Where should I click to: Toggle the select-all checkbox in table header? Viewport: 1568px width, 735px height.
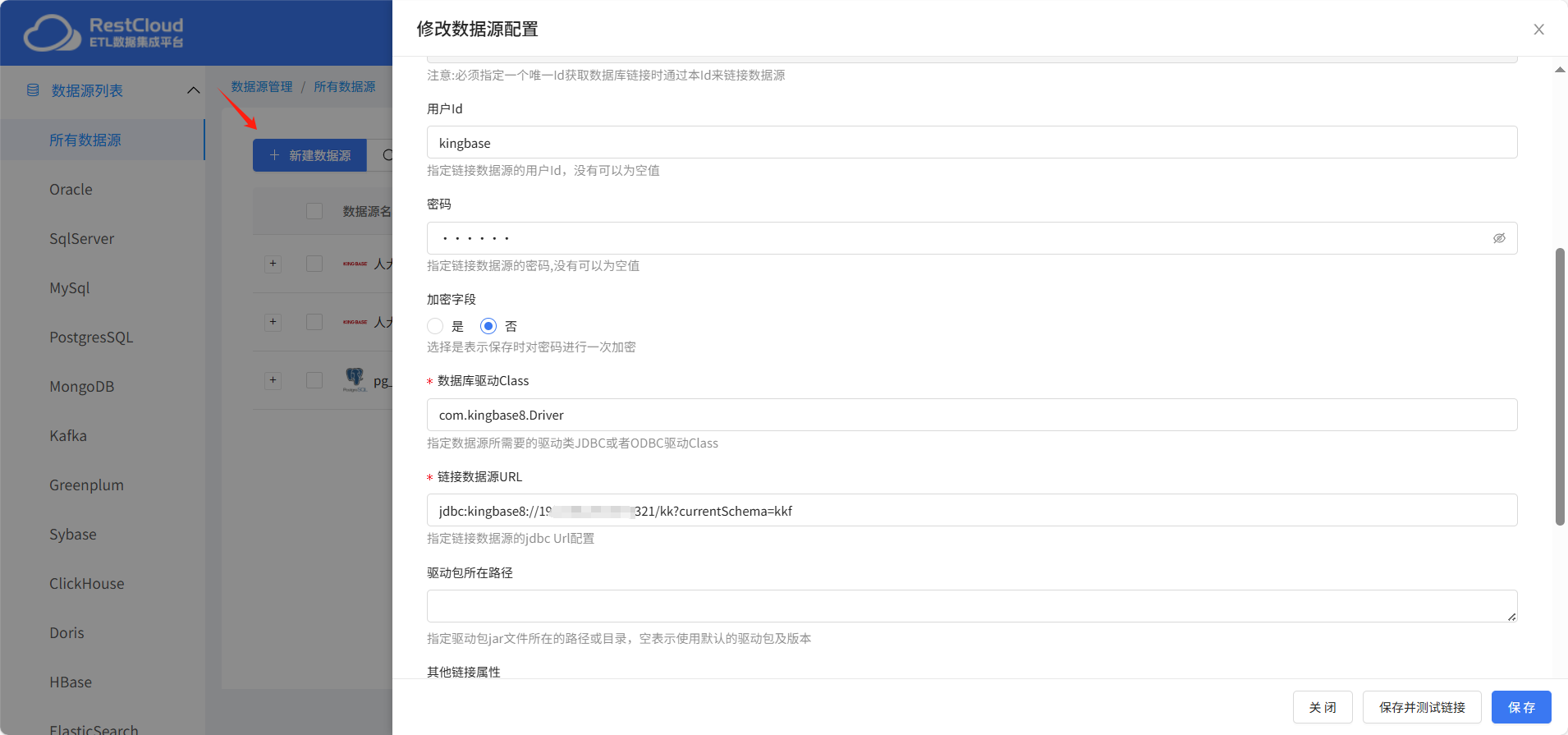tap(314, 211)
